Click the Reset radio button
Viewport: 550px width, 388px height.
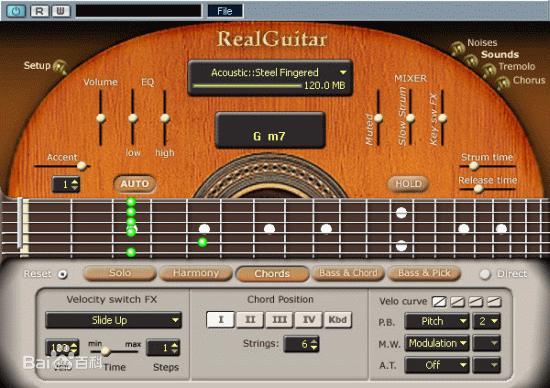click(x=63, y=274)
